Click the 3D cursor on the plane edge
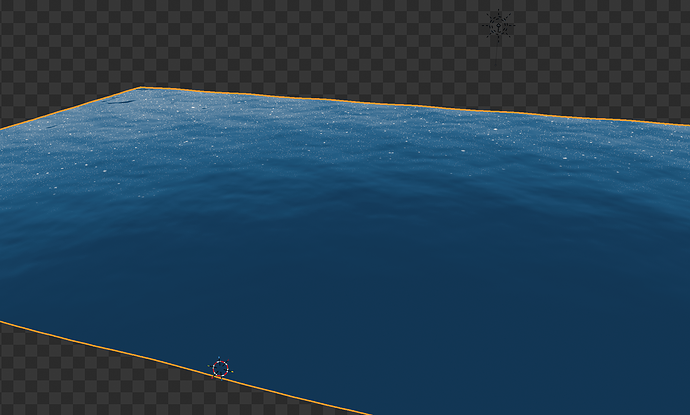This screenshot has width=690, height=415. (220, 369)
